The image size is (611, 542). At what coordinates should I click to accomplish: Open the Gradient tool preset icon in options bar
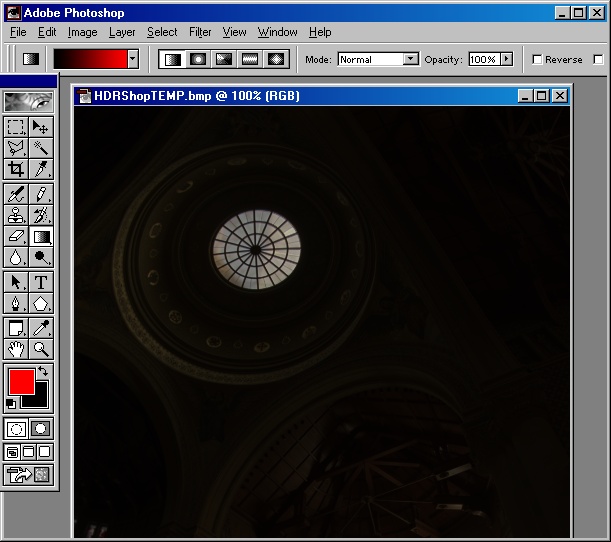[31, 59]
